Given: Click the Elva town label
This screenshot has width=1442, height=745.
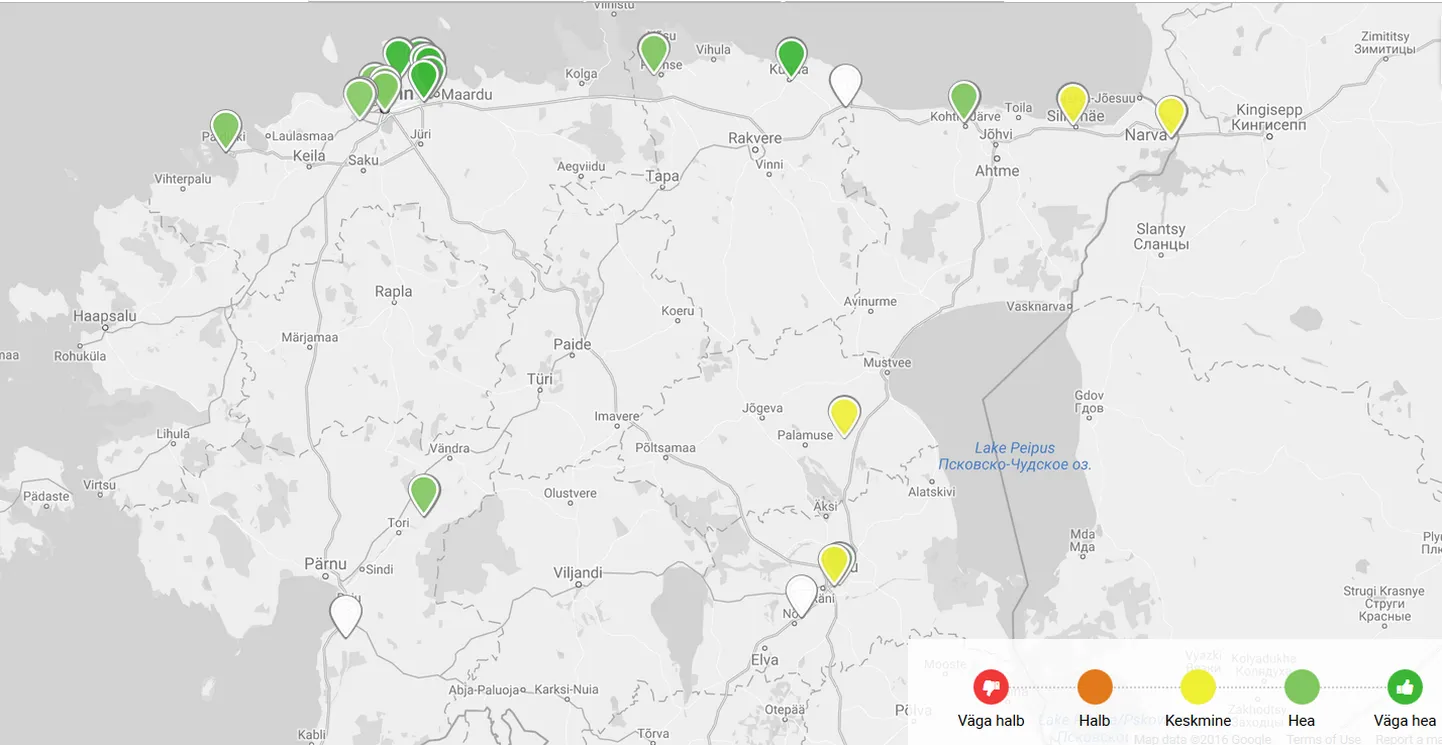Looking at the screenshot, I should point(764,660).
